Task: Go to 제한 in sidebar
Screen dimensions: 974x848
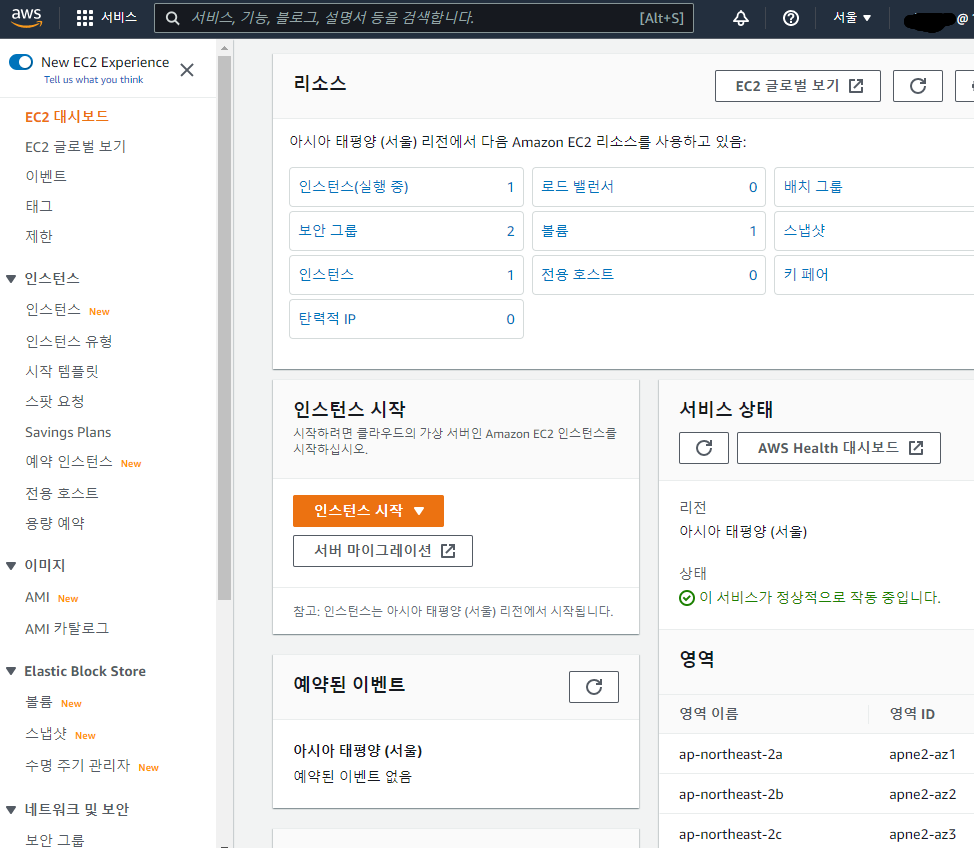Action: [39, 236]
